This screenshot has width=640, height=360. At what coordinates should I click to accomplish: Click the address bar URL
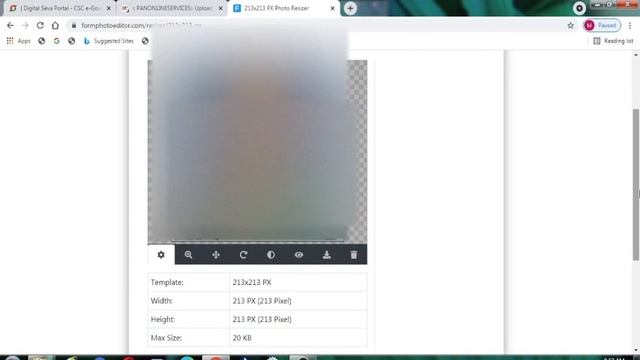pos(141,25)
